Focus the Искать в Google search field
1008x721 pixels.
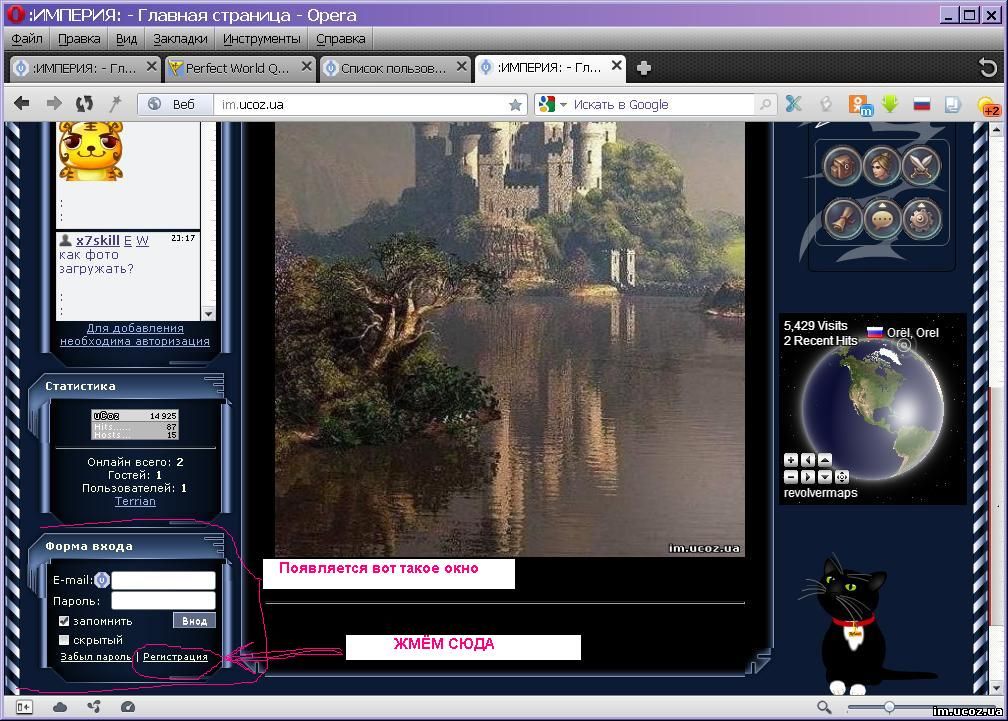coord(662,104)
